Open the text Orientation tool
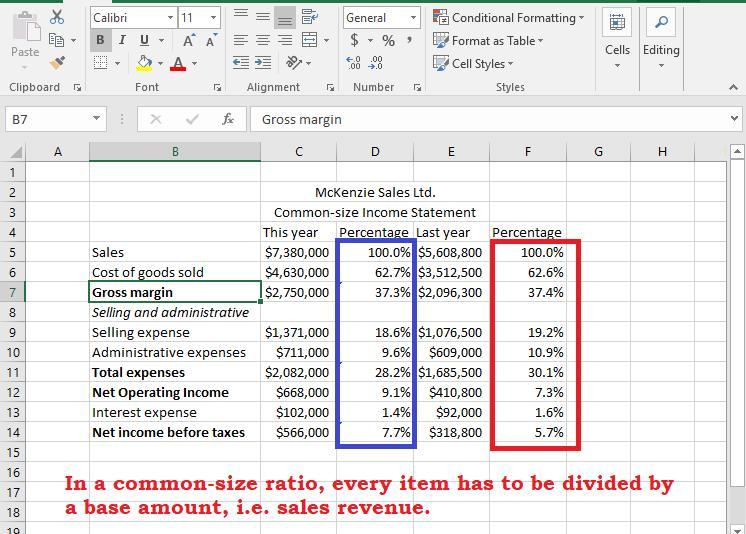 (294, 63)
